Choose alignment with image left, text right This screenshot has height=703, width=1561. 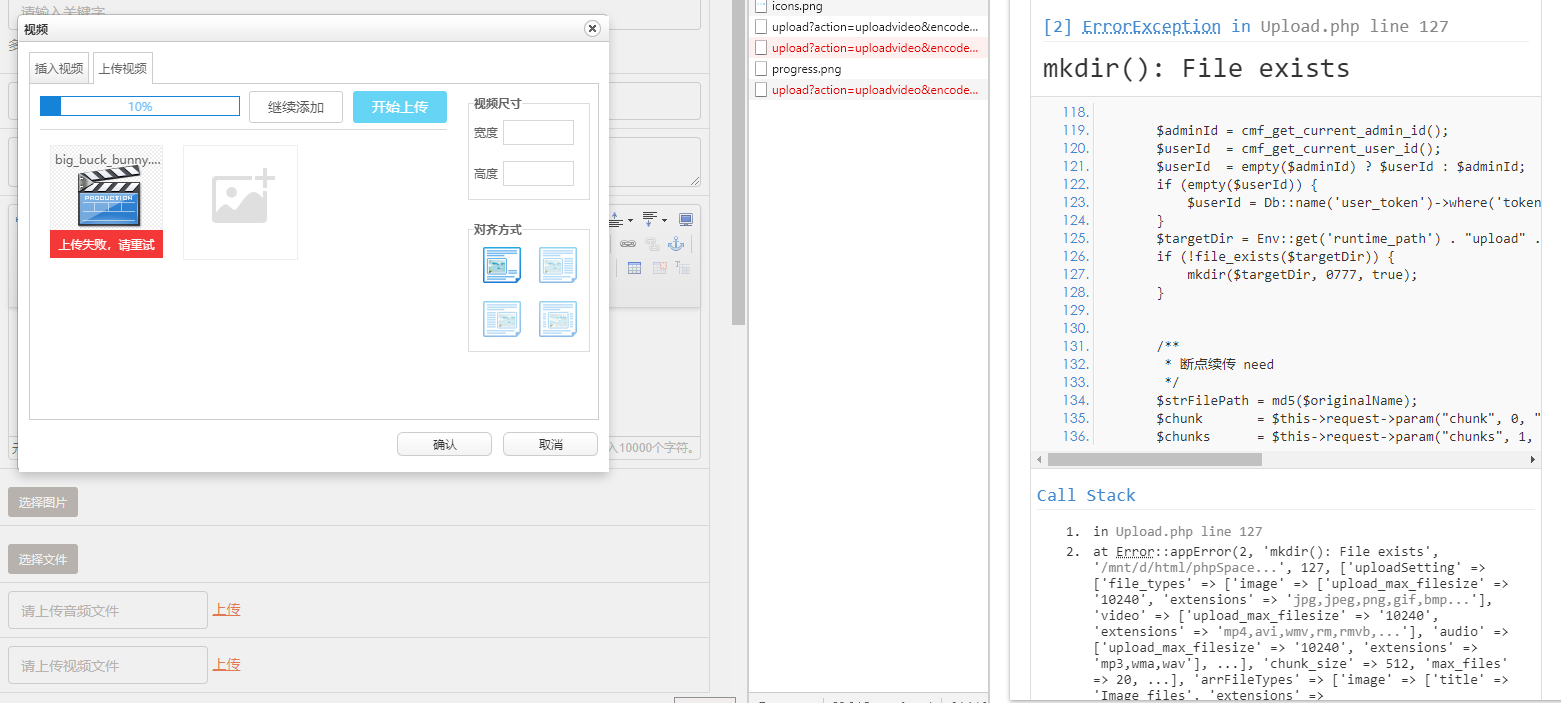tap(558, 265)
